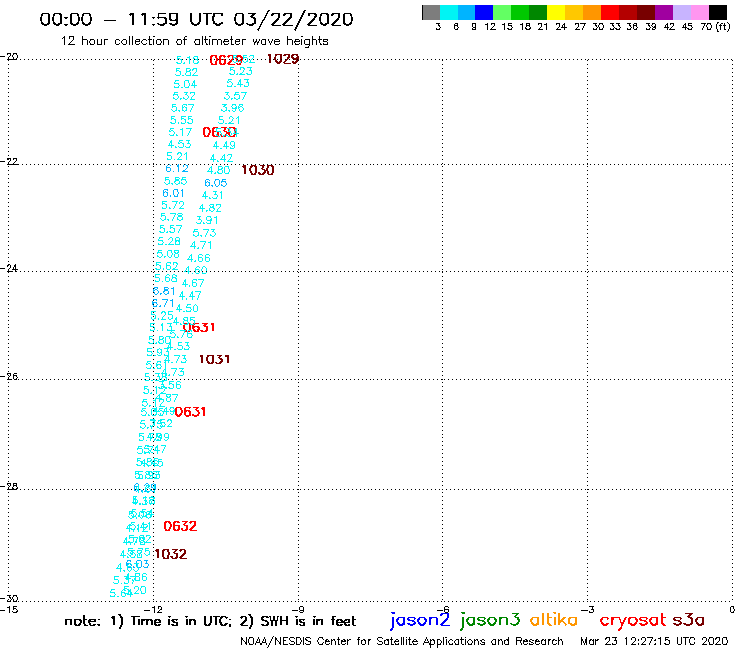
Task: Select wave height value '4.42'
Action: coord(221,158)
